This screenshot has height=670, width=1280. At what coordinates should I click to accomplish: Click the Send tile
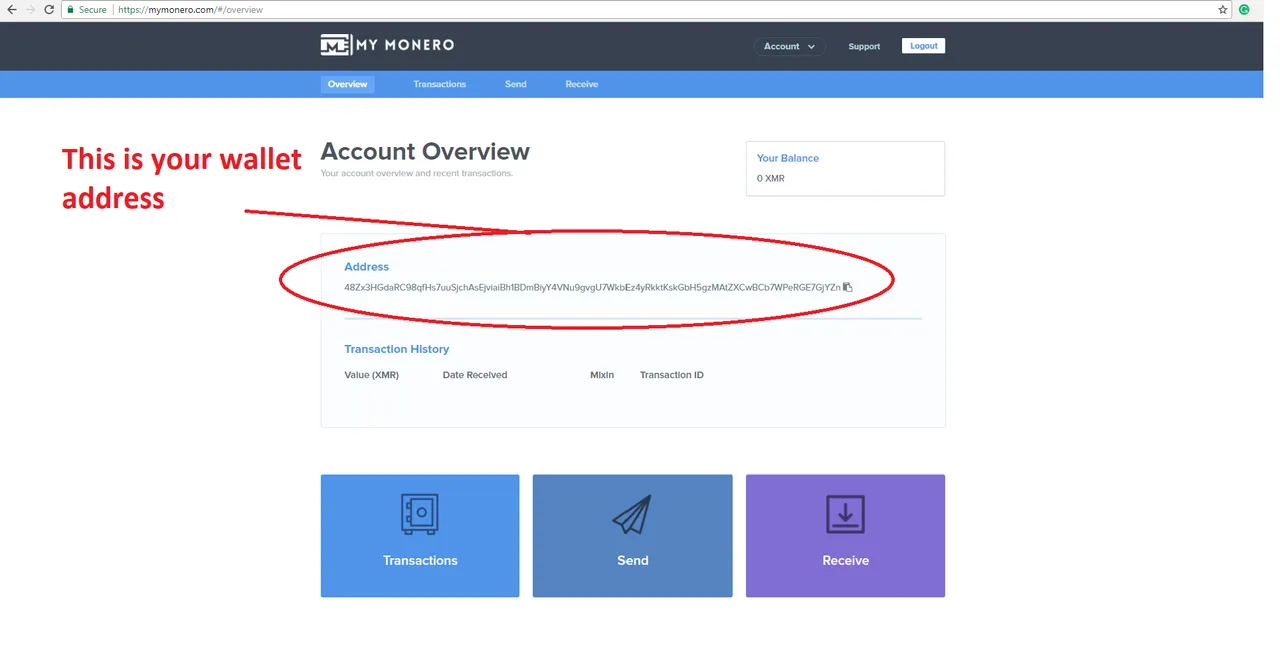[x=632, y=536]
